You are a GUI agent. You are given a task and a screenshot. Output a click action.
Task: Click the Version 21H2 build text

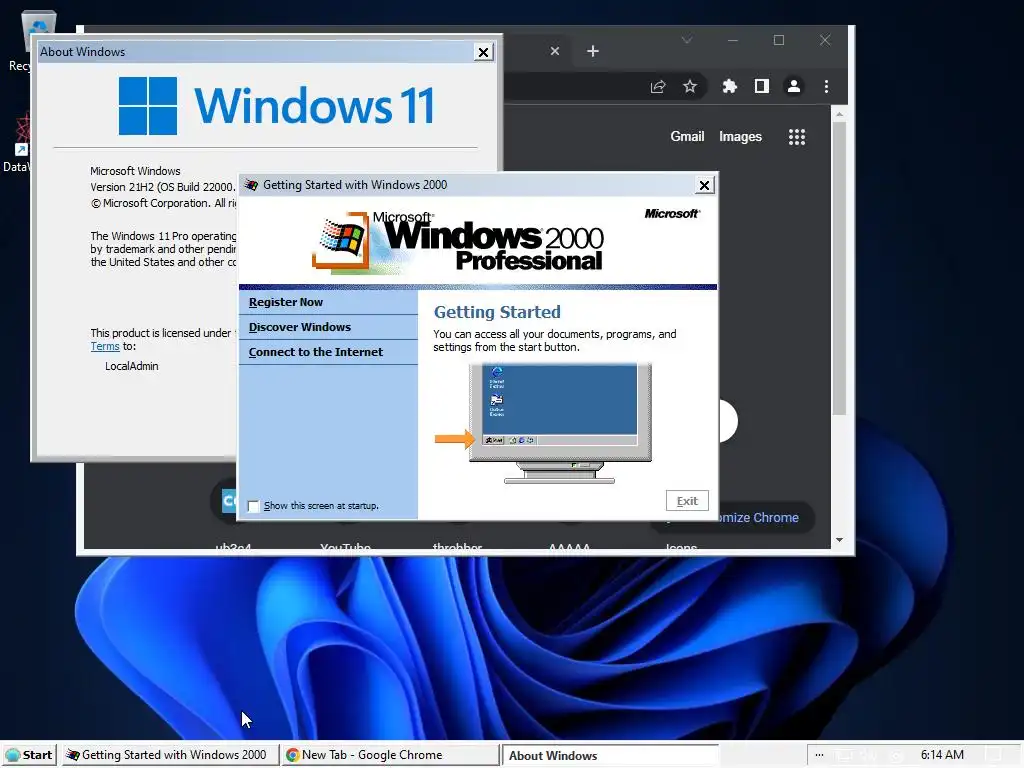162,187
